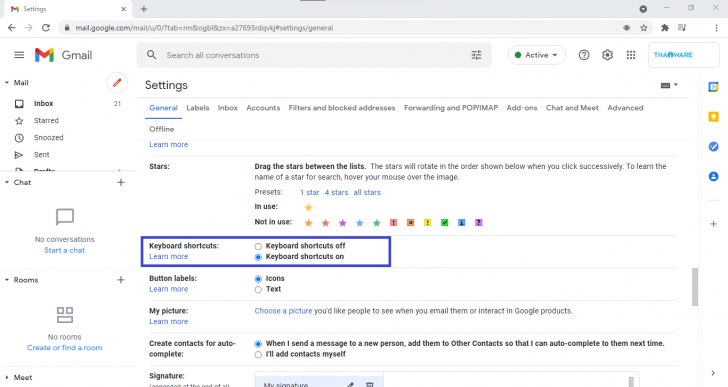
Task: Open the Support help icon
Action: coord(584,55)
